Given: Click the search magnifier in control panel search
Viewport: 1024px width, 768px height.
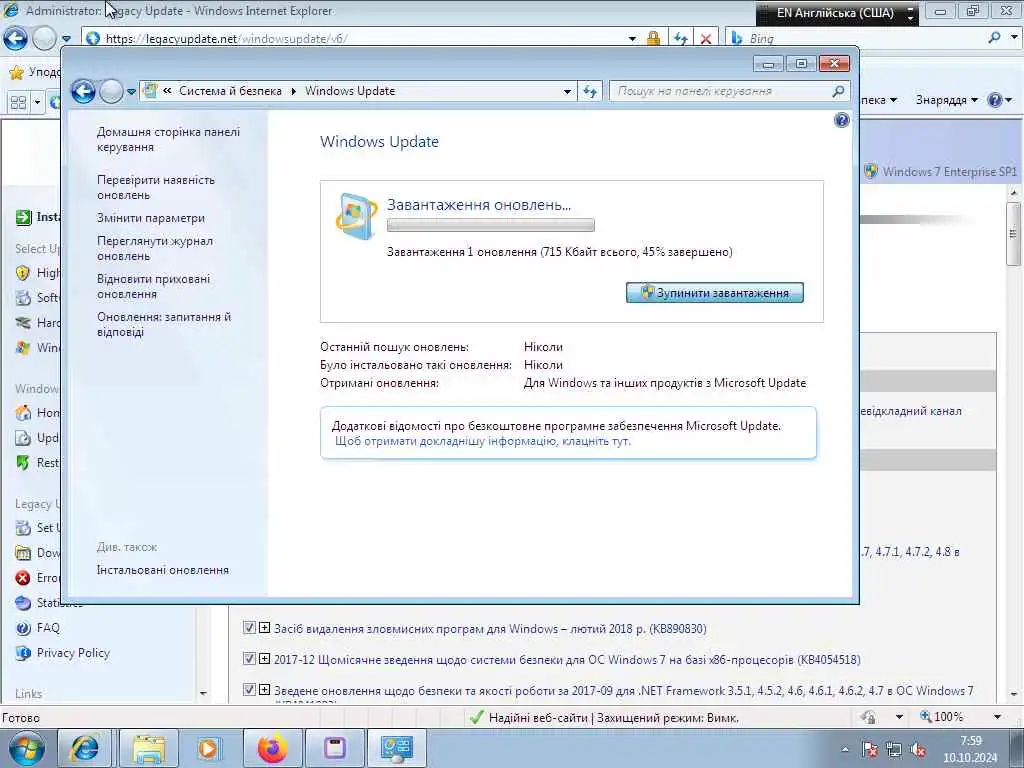Looking at the screenshot, I should tap(839, 91).
